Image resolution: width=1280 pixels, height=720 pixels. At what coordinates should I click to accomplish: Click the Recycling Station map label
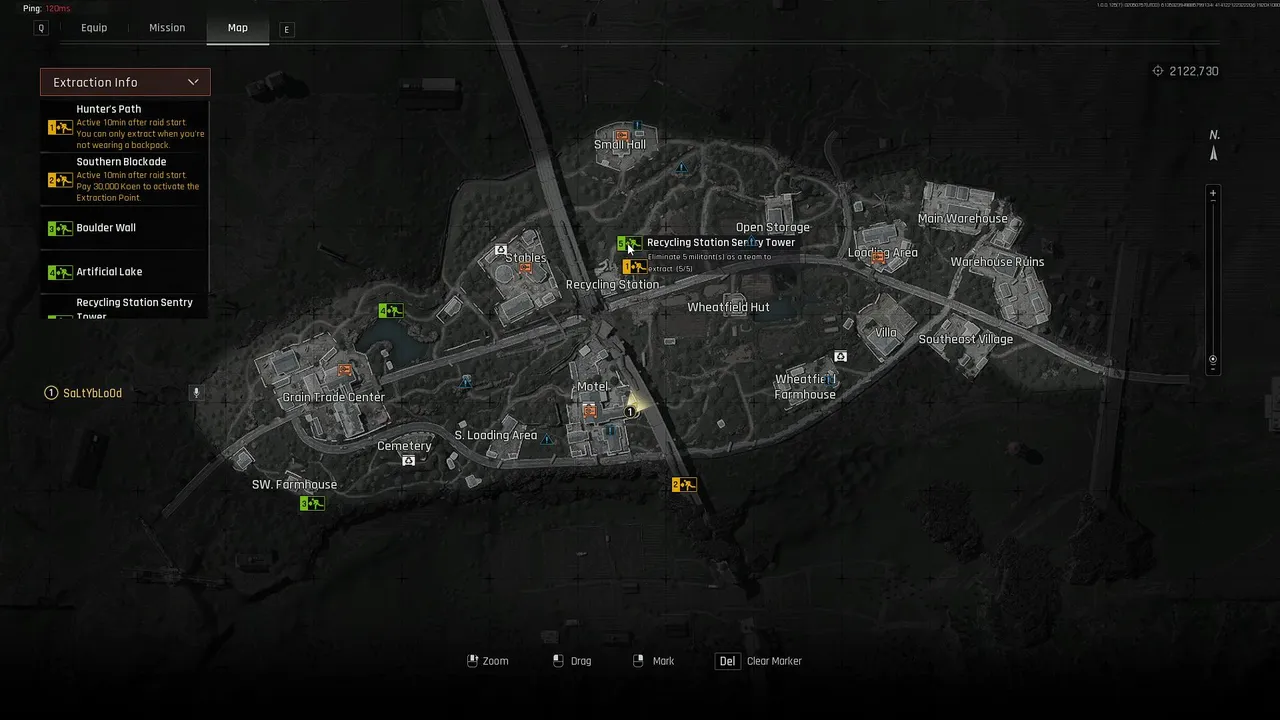tap(613, 285)
